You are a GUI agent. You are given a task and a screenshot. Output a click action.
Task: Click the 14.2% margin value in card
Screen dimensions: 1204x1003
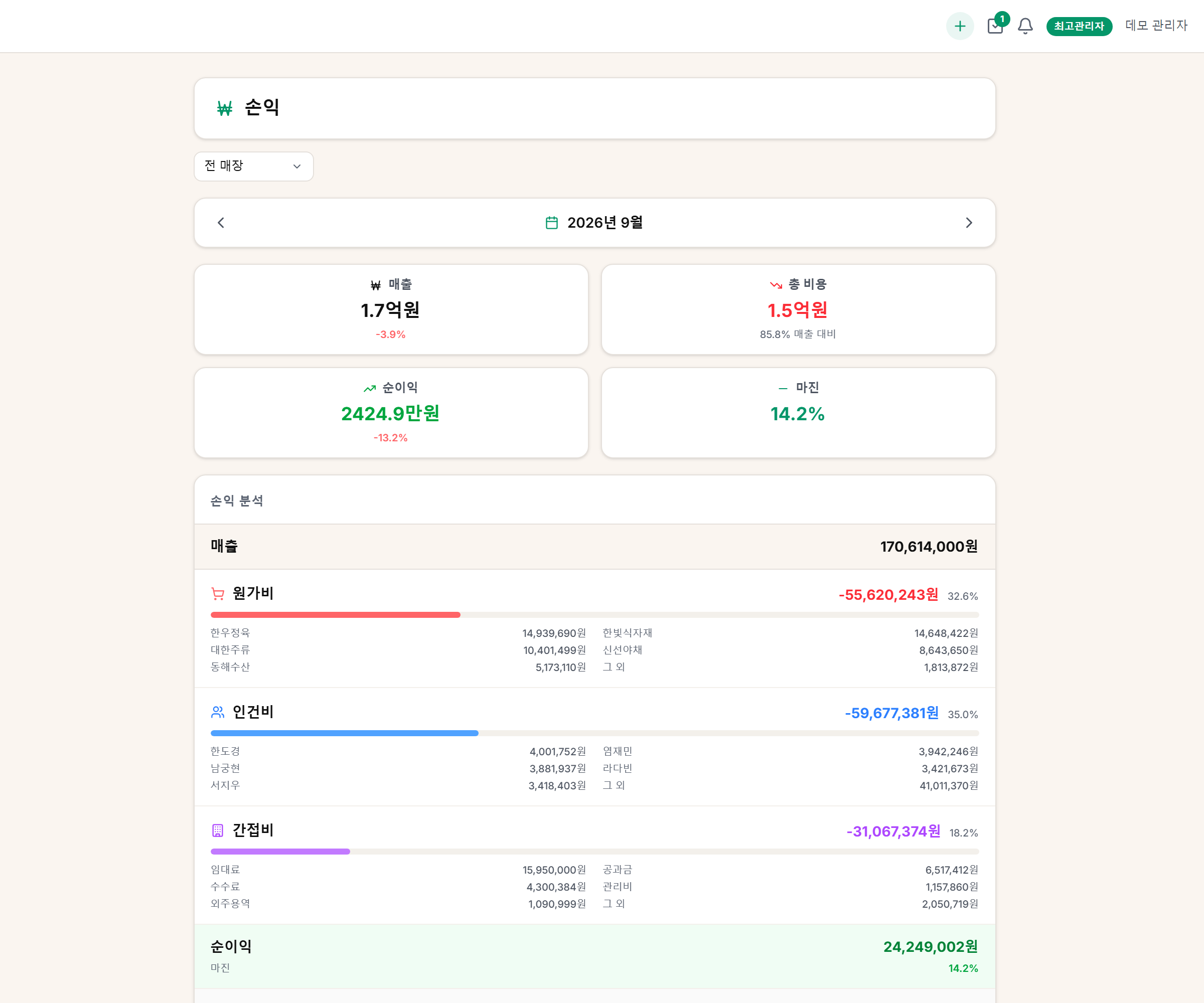(798, 414)
